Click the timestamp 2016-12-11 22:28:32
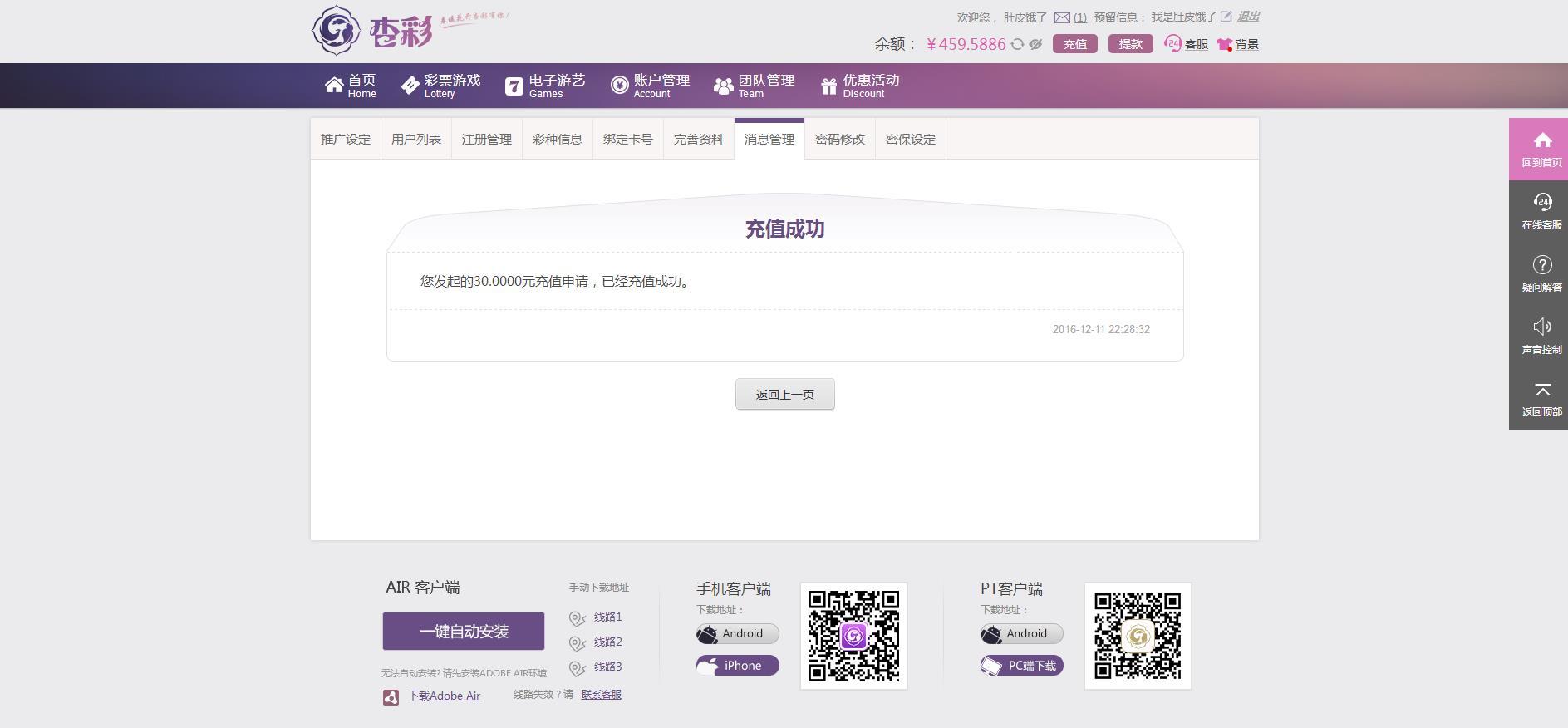This screenshot has width=1568, height=728. tap(1101, 330)
